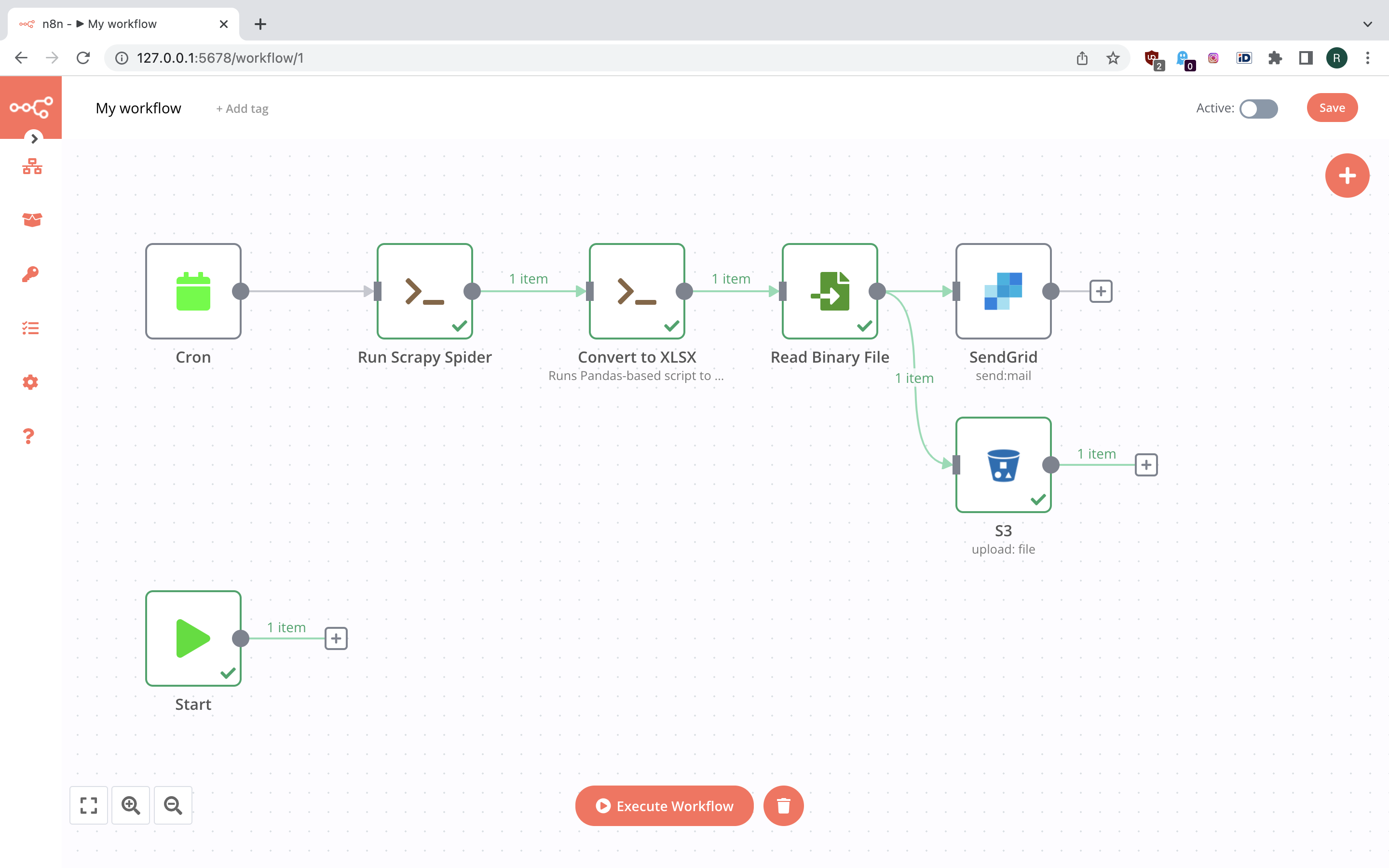Close the n8n browser tab
The height and width of the screenshot is (868, 1389).
(224, 24)
